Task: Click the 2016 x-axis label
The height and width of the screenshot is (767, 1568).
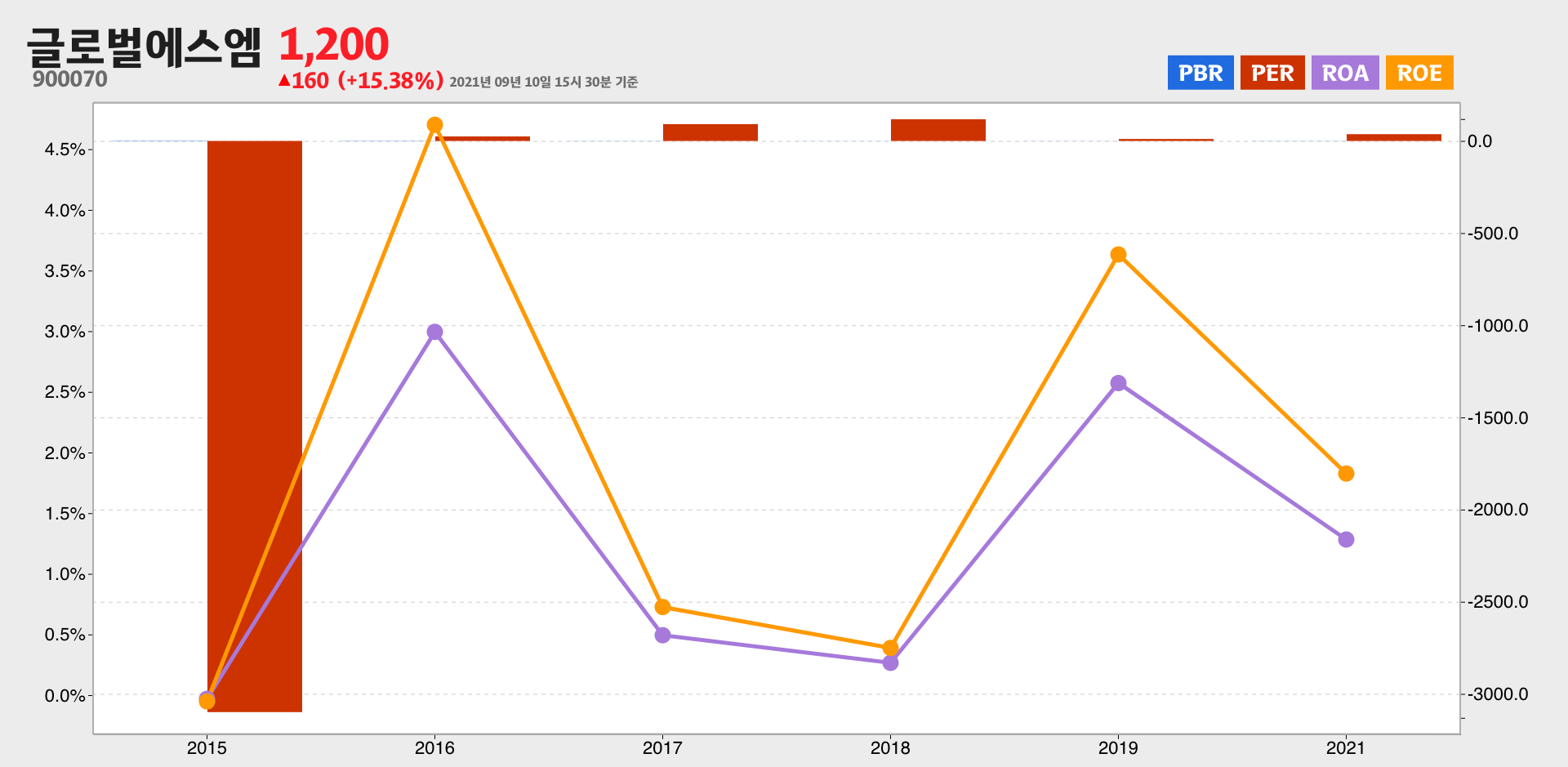Action: (x=435, y=748)
